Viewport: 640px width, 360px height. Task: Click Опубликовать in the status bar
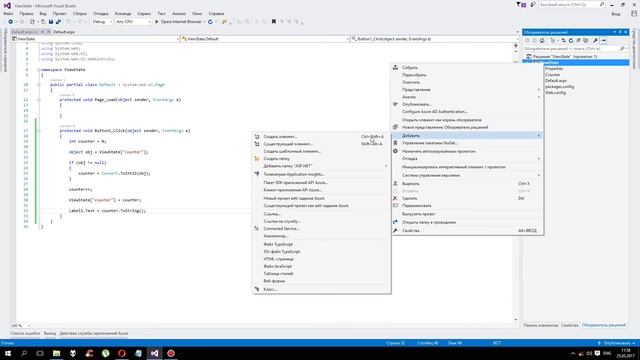[616, 343]
